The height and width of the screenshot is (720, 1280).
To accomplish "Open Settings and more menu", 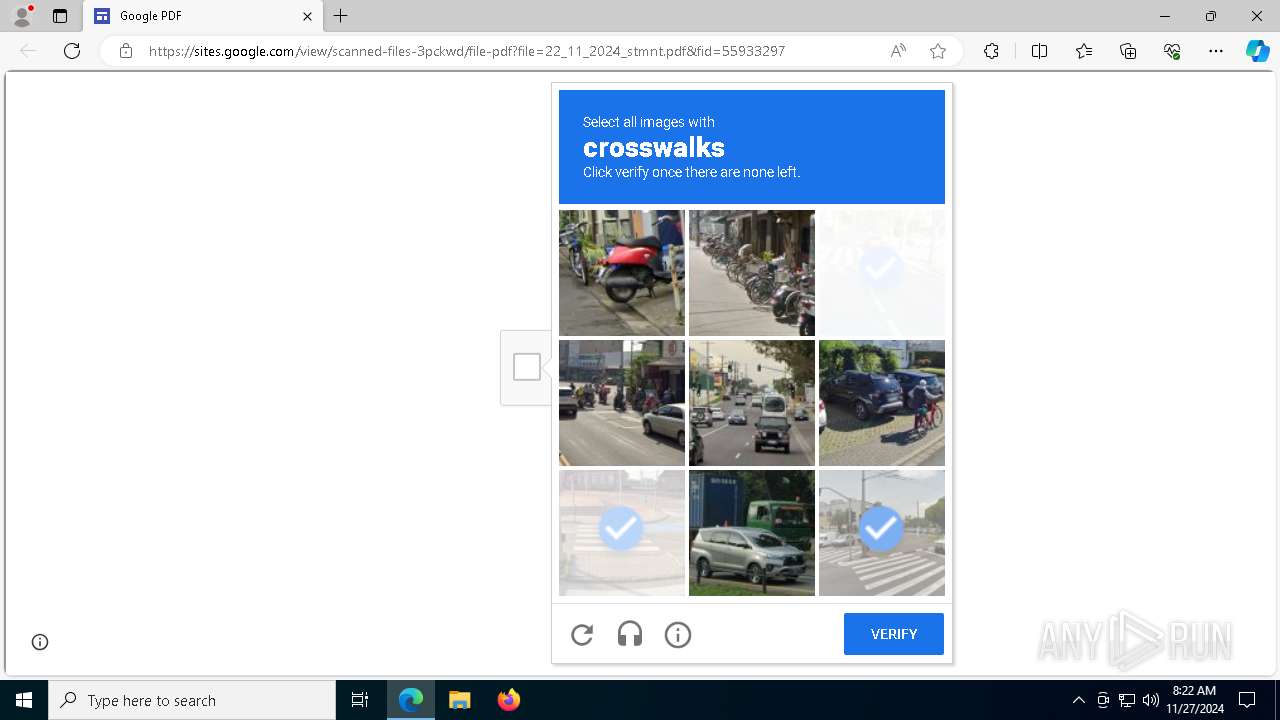I will point(1216,51).
